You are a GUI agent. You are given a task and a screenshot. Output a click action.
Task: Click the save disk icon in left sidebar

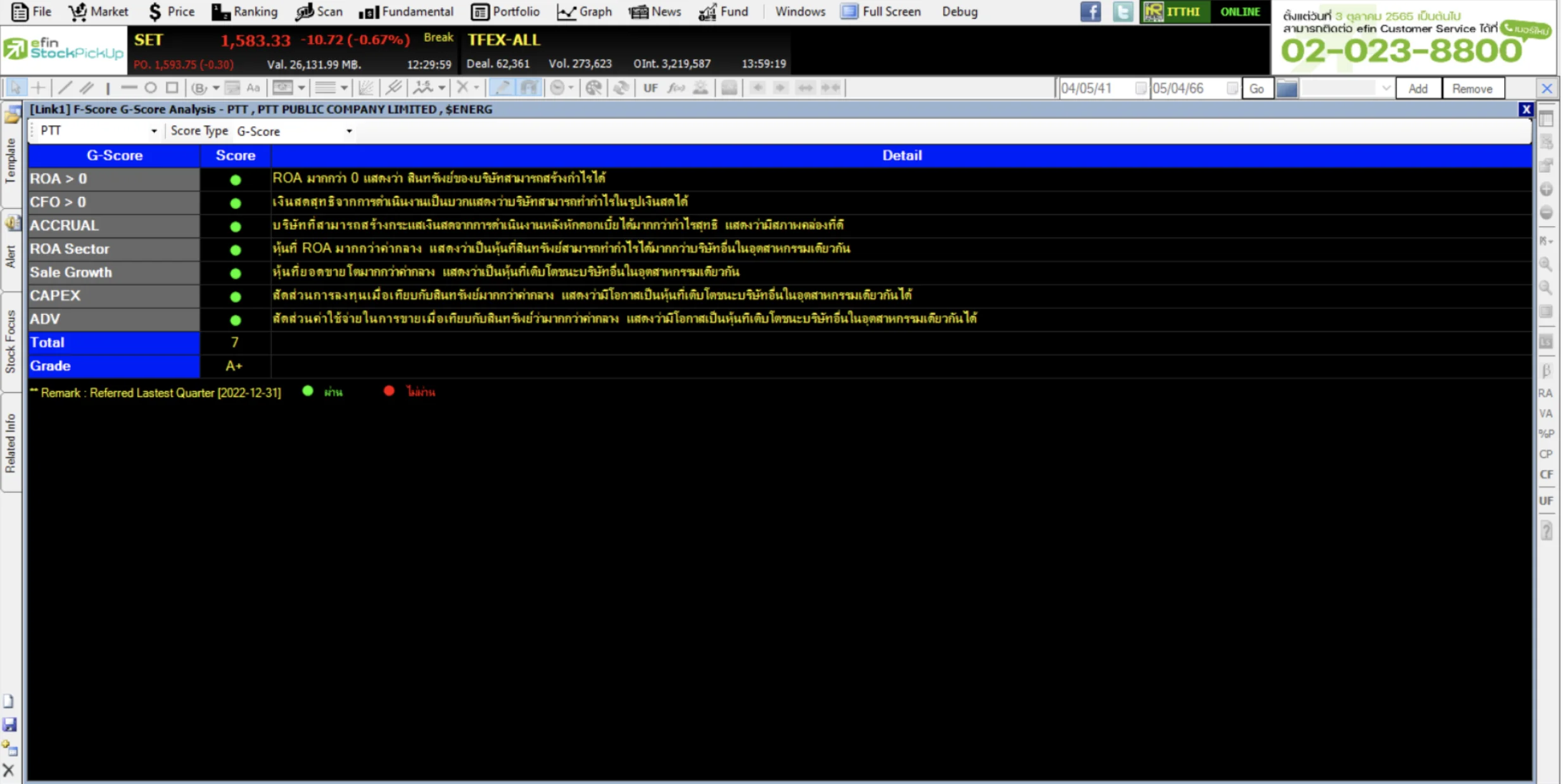pyautogui.click(x=9, y=724)
